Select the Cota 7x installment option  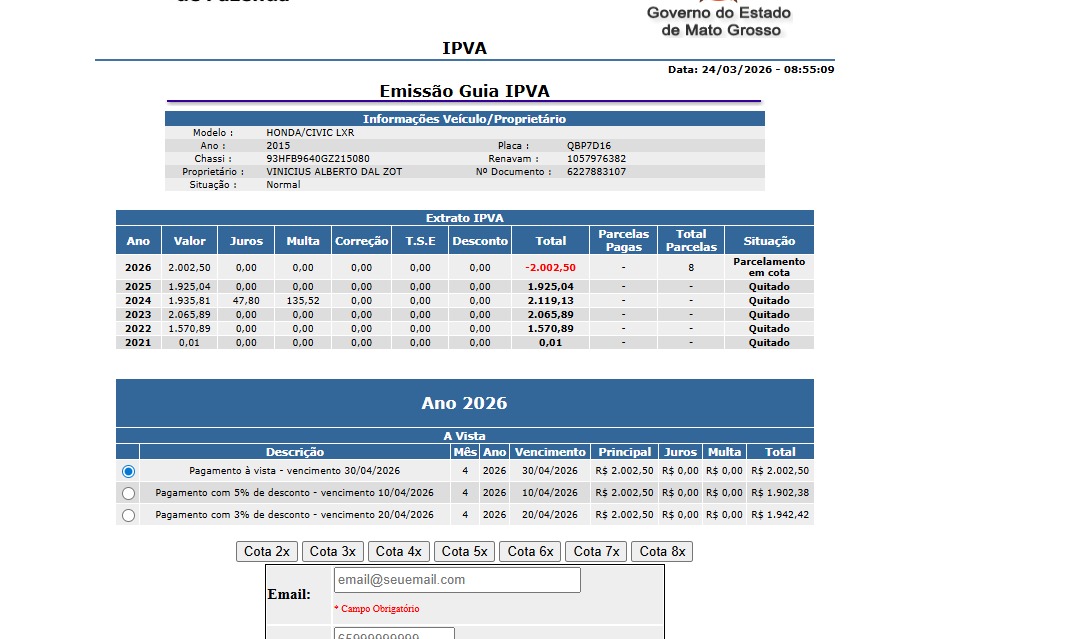[x=596, y=552]
